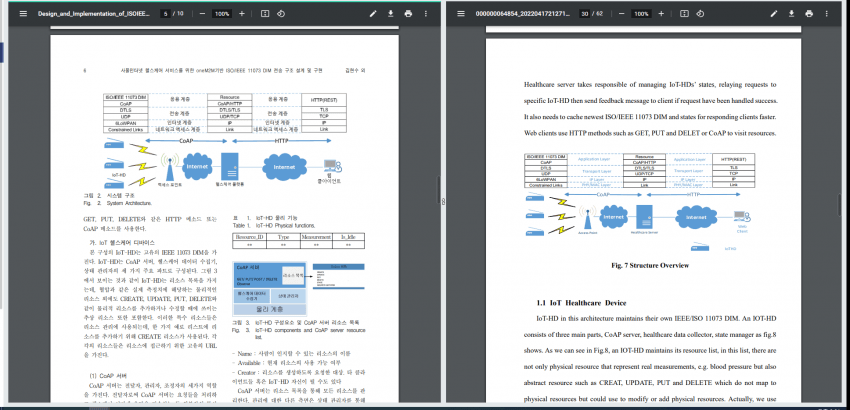
Task: Click Healthcare server tower icon in right diagram
Action: 643,217
